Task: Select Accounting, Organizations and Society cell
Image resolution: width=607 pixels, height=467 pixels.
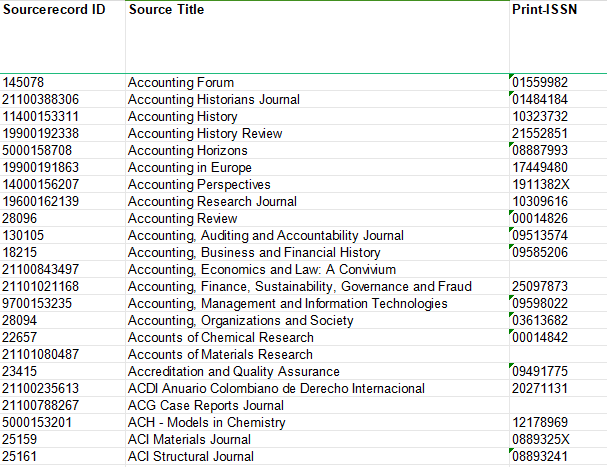Action: (240, 320)
